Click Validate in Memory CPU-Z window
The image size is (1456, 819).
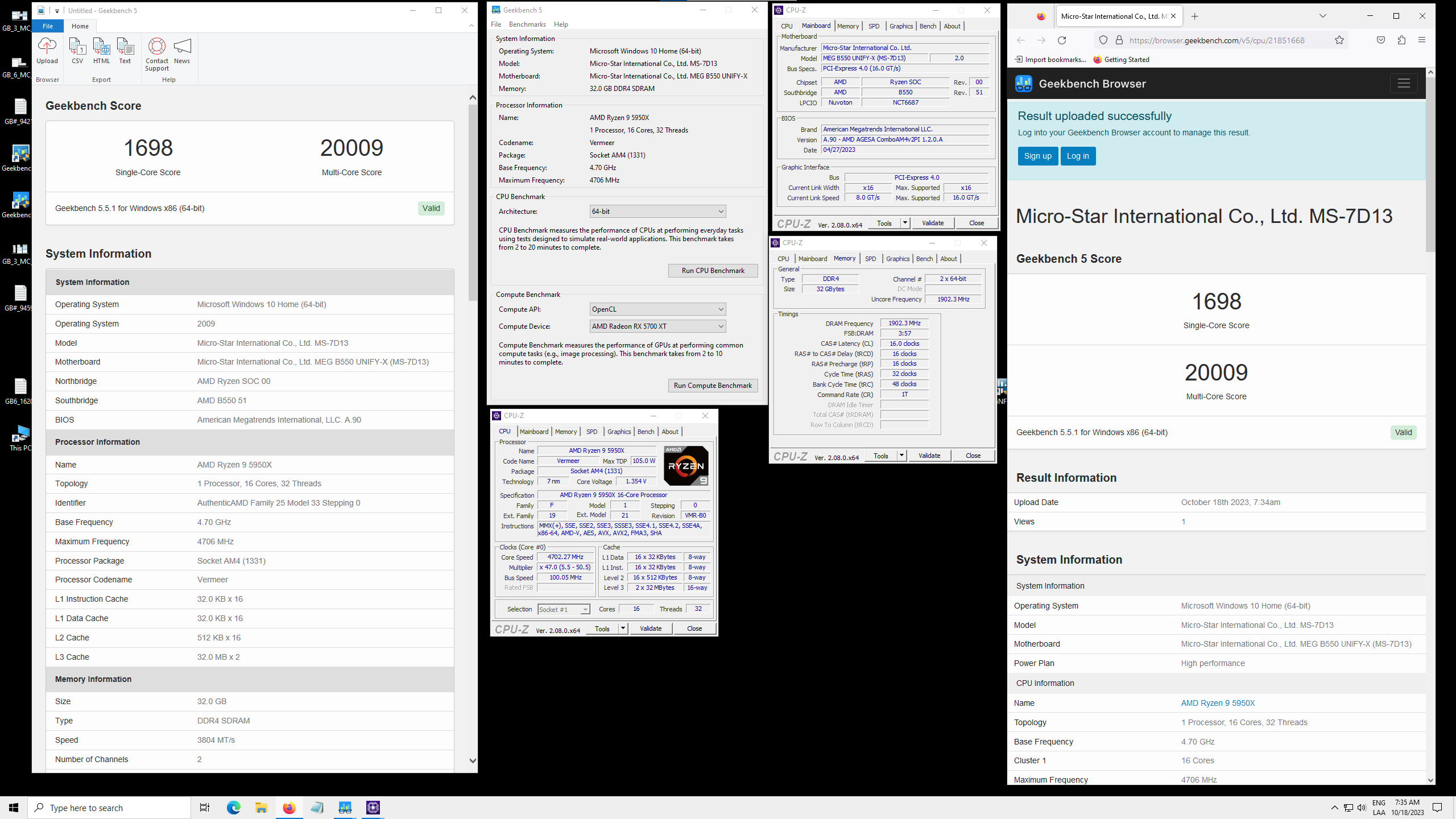[929, 456]
